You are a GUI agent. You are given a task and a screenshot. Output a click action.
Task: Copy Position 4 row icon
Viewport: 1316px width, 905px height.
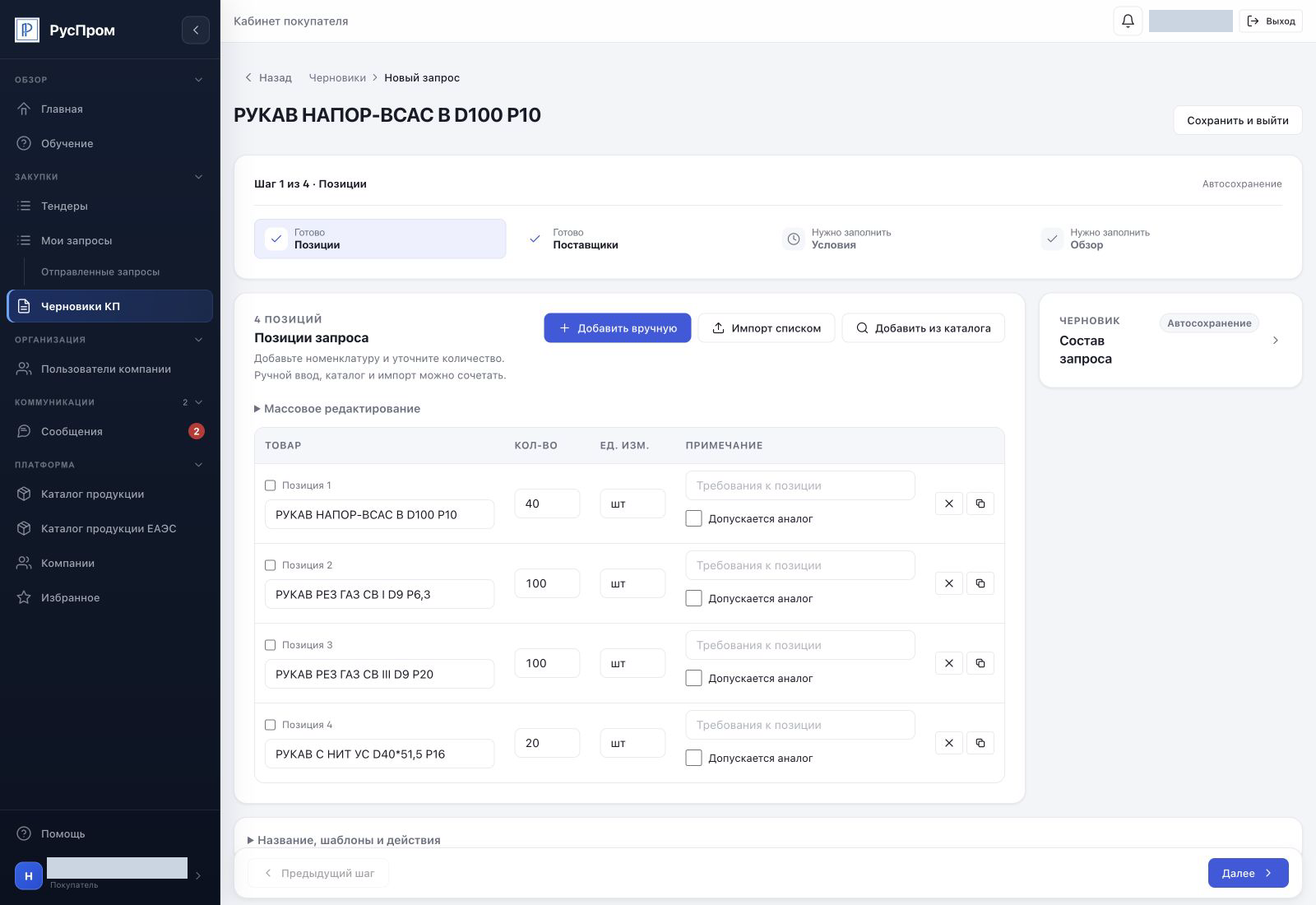(980, 743)
